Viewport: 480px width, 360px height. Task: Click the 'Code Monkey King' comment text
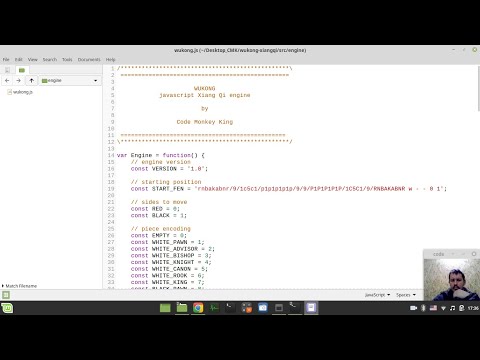point(205,122)
